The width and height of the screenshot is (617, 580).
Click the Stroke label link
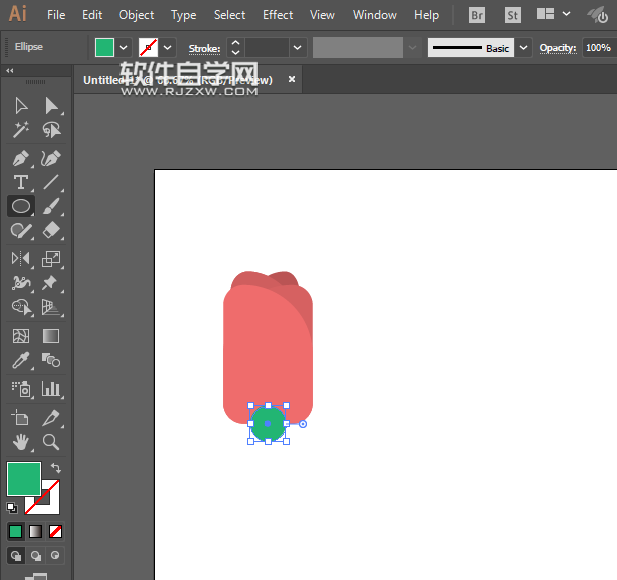204,48
